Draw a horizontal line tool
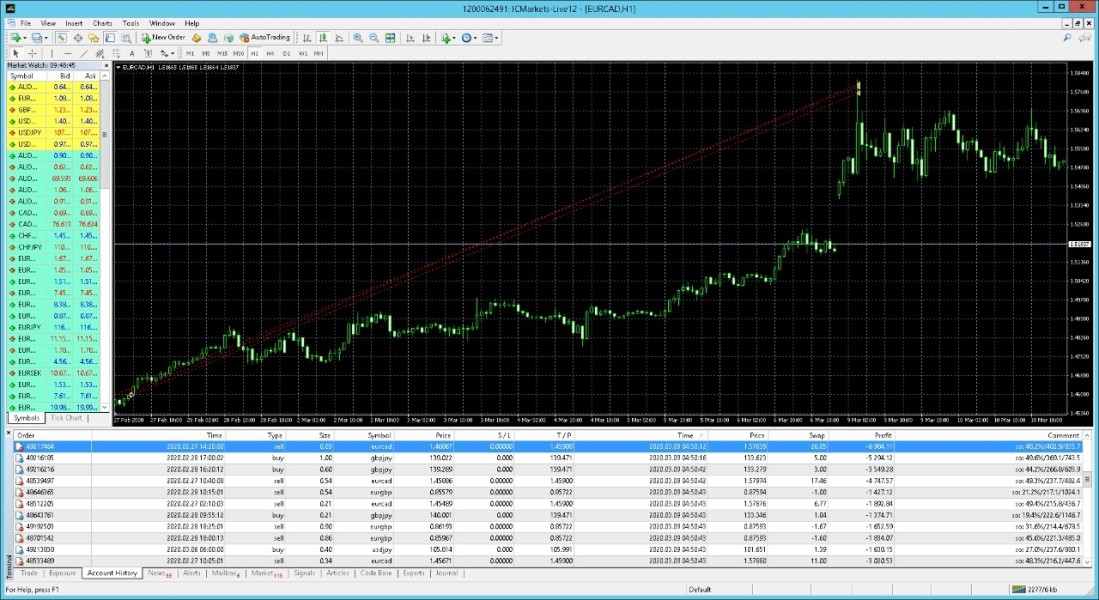Image resolution: width=1099 pixels, height=600 pixels. click(67, 53)
